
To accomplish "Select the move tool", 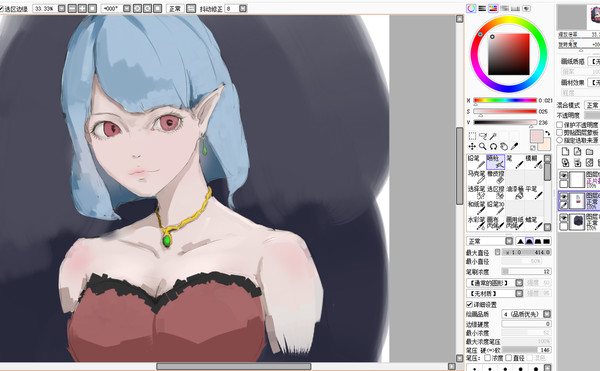I will [472, 146].
